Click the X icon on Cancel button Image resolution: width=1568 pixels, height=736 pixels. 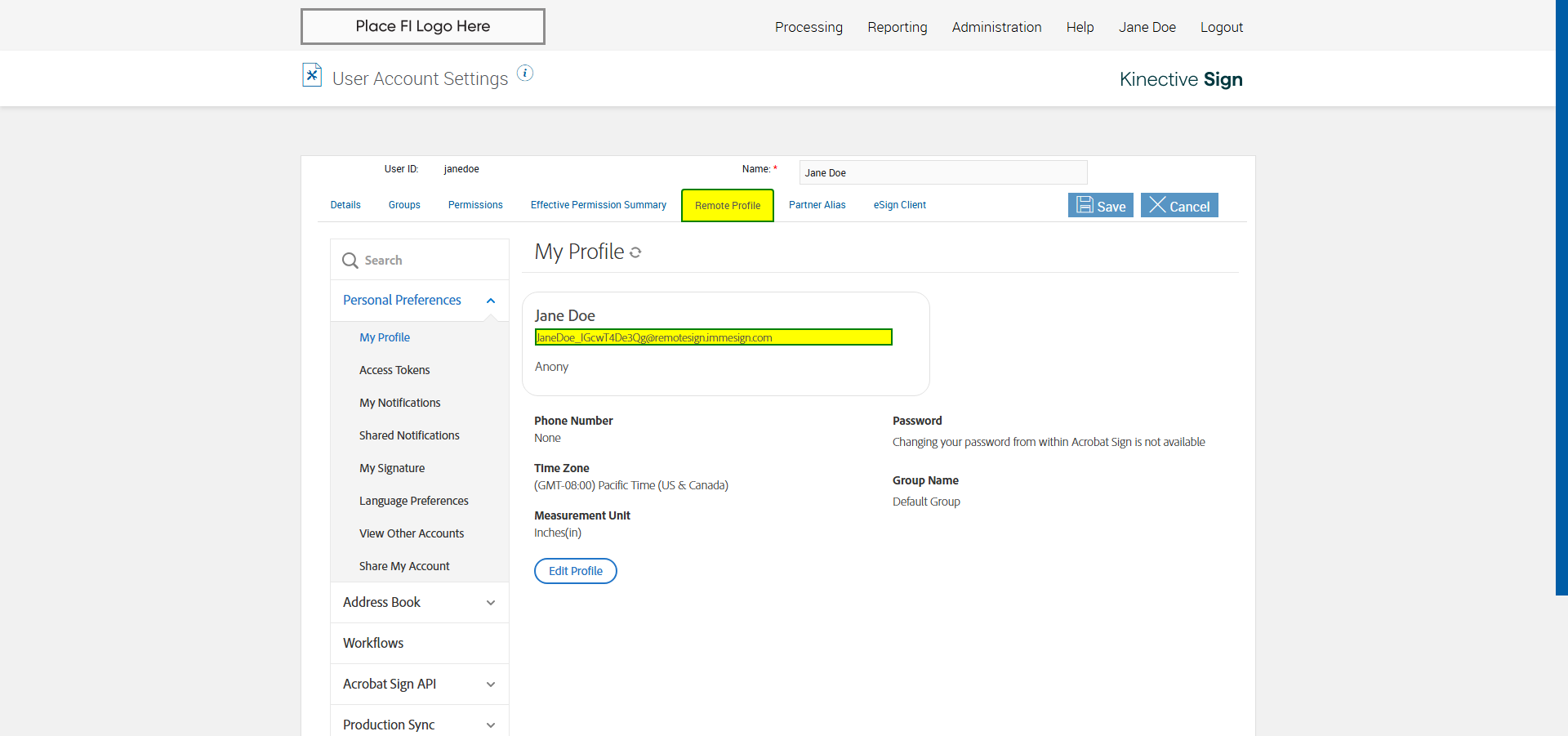click(1157, 205)
